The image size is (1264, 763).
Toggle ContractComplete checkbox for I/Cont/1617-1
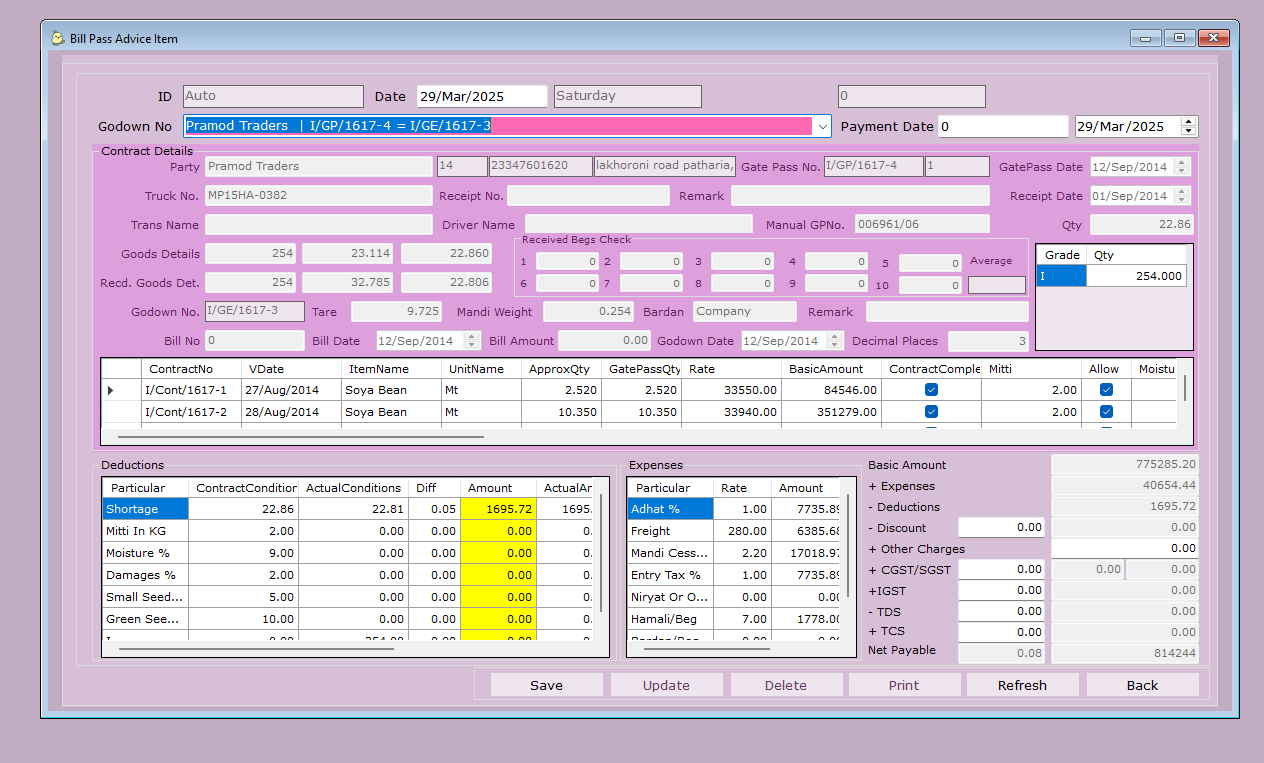(x=931, y=390)
